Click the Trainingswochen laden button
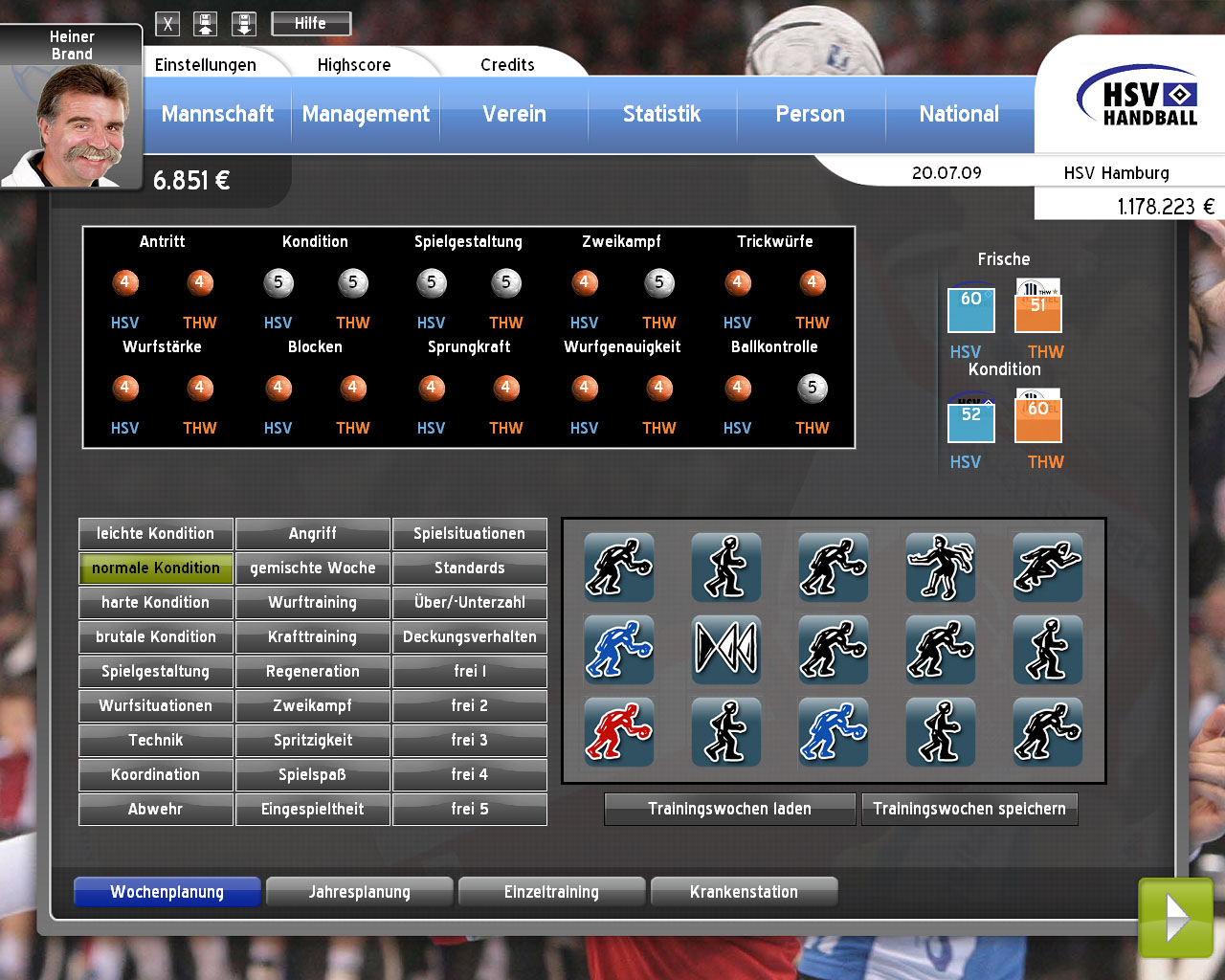 click(729, 809)
